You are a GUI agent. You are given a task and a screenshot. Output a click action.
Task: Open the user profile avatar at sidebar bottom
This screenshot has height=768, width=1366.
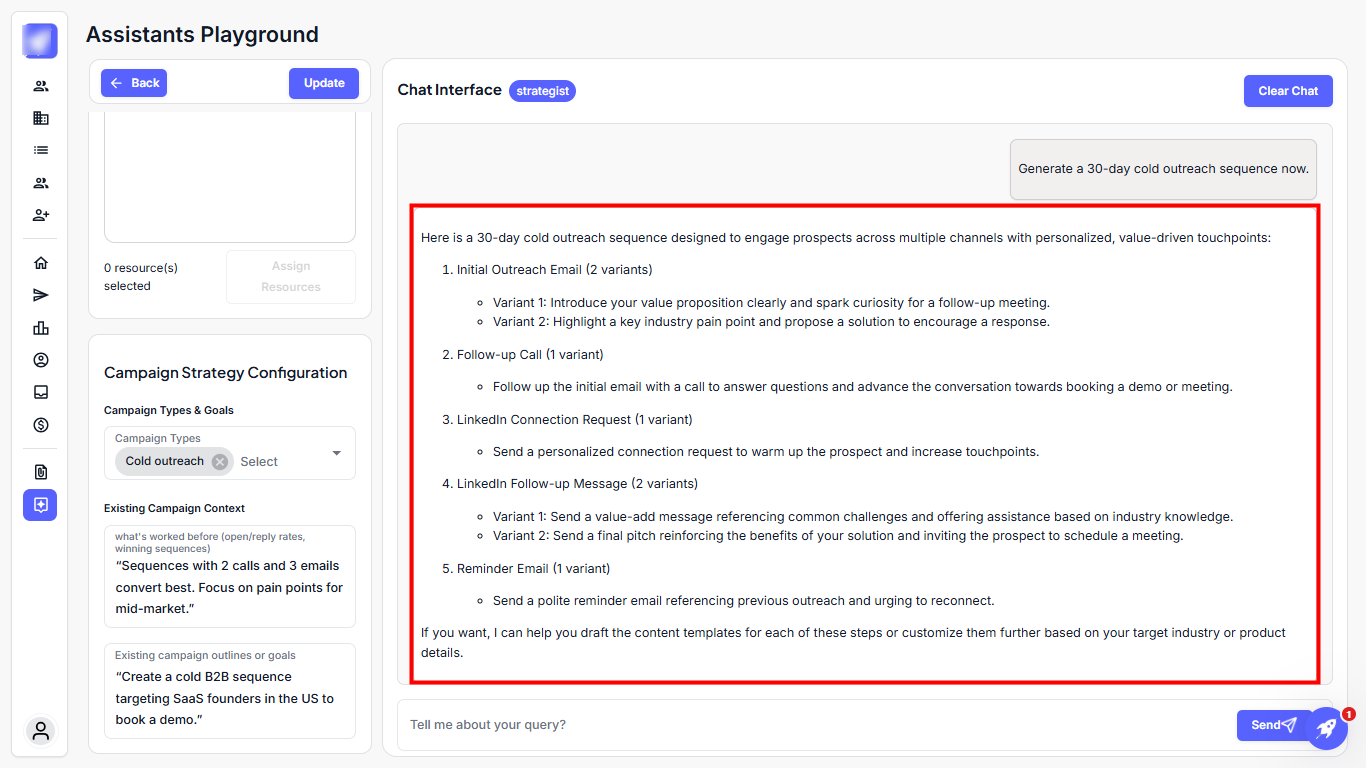[41, 731]
